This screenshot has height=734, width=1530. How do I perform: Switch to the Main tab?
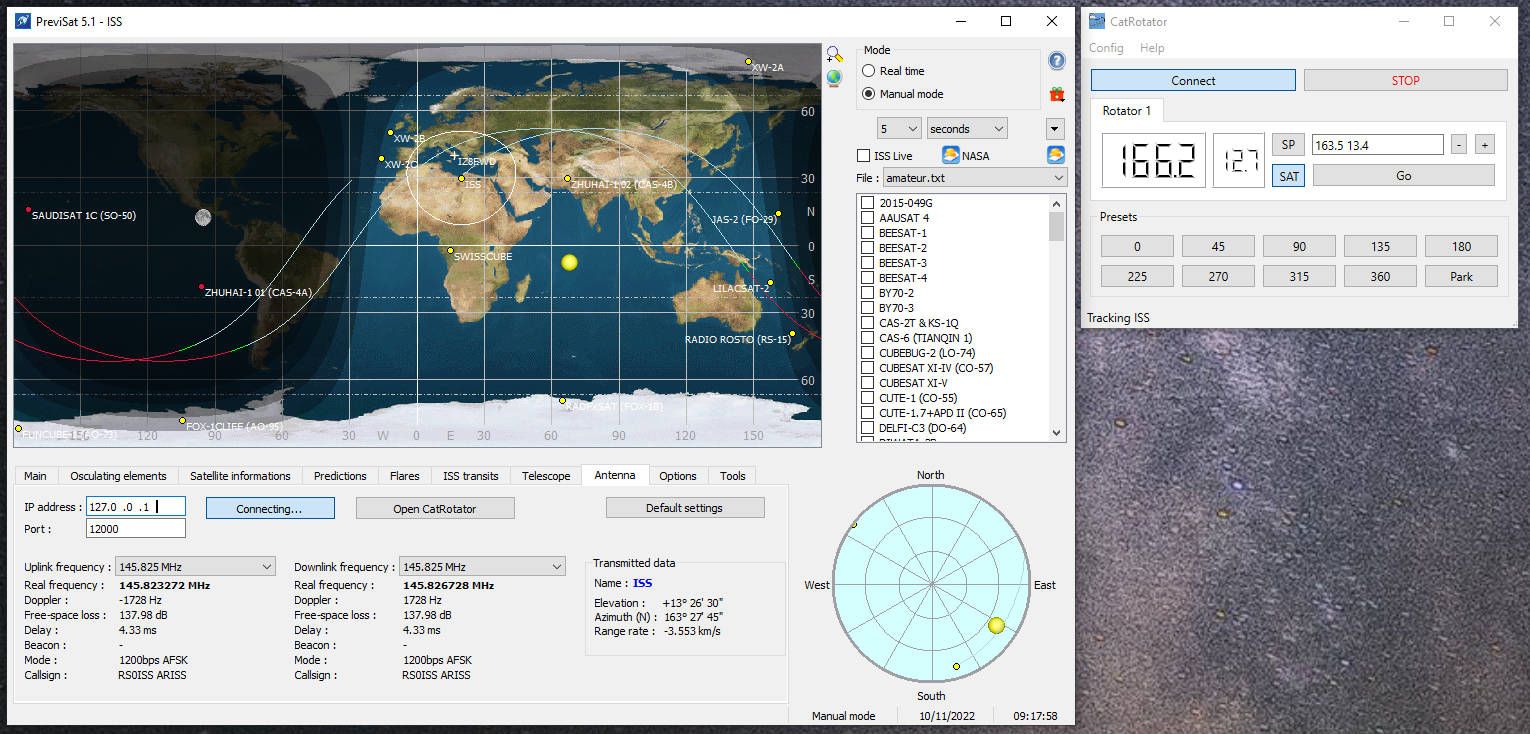[35, 476]
